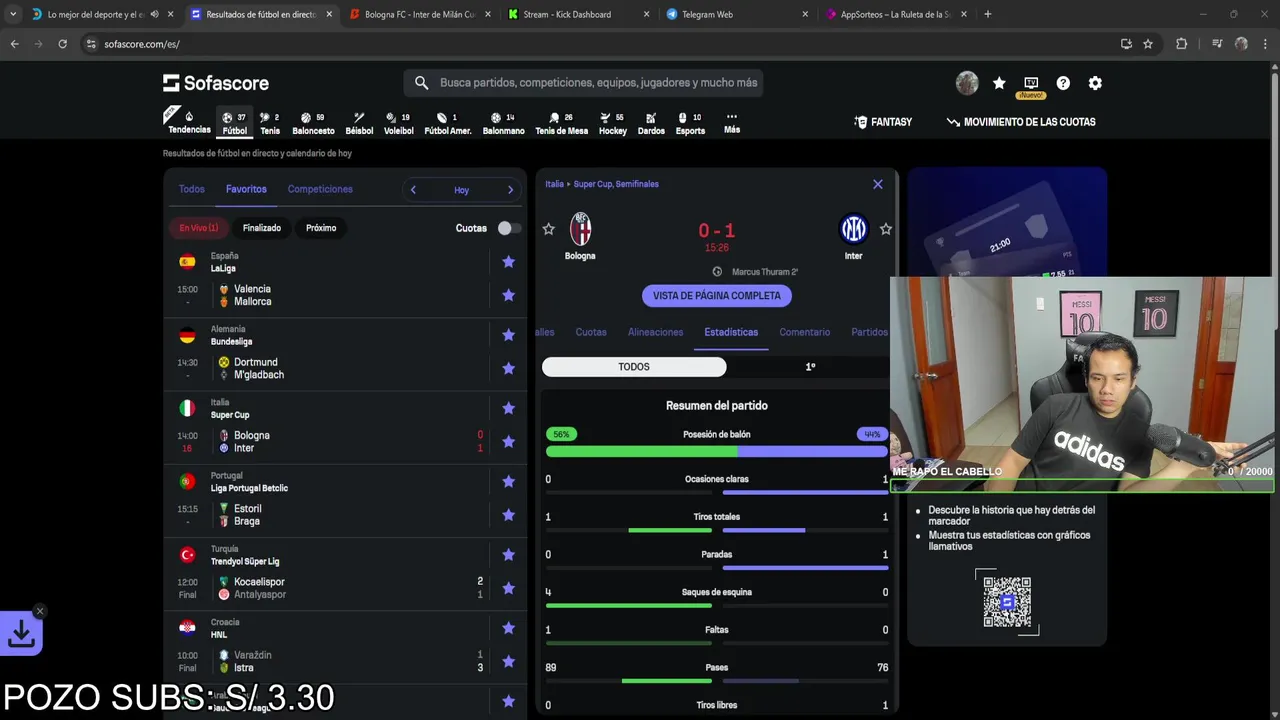
Task: Toggle favorite star for LaLiga league
Action: (x=508, y=262)
